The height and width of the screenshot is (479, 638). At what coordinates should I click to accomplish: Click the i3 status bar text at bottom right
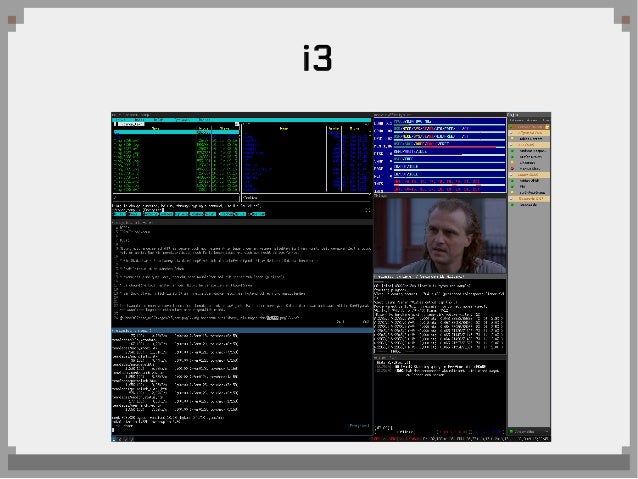pos(460,439)
